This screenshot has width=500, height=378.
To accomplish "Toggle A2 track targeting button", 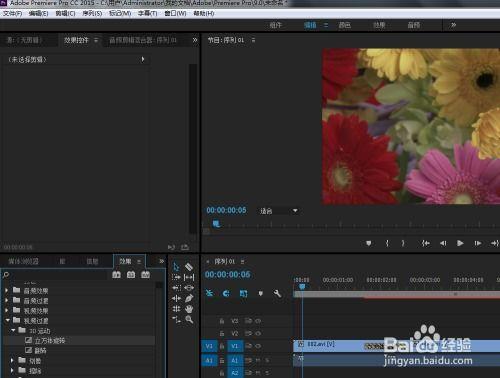I will (x=235, y=373).
